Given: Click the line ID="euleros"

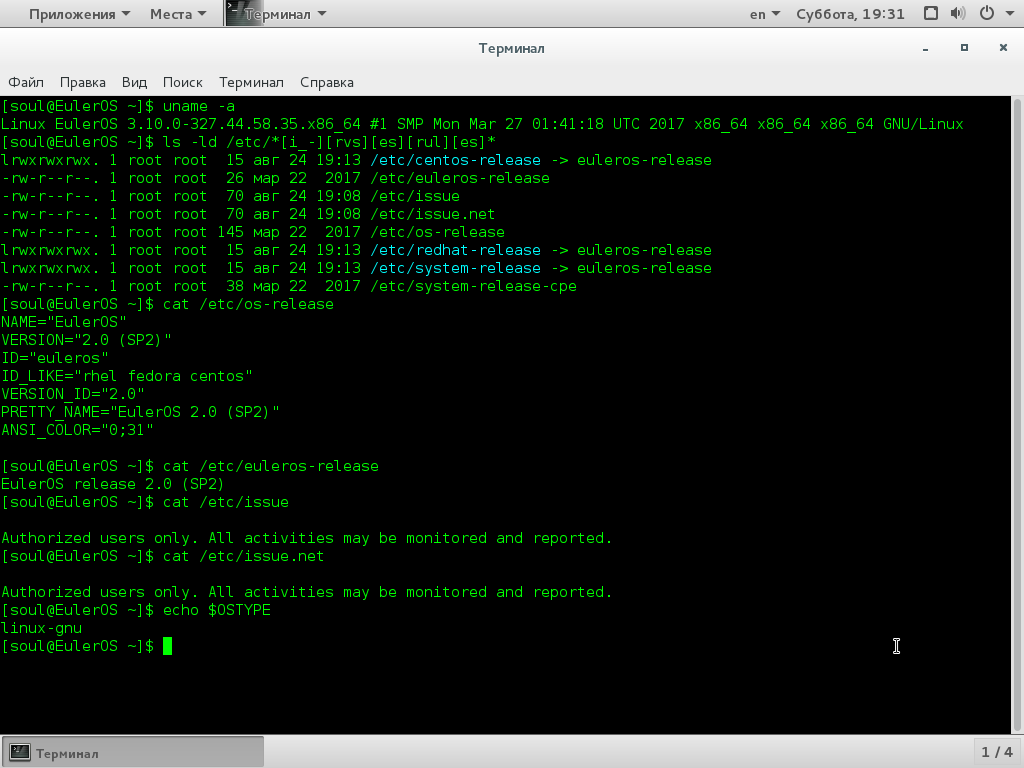Looking at the screenshot, I should pyautogui.click(x=54, y=358).
